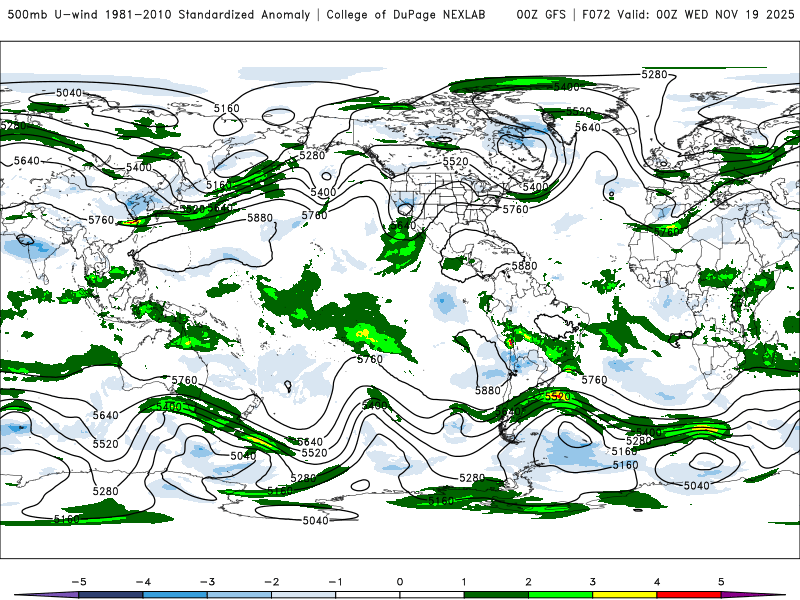Image resolution: width=800 pixels, height=600 pixels.
Task: Click the "500mb U-wind 1981-2010 Standardized Anomaly" title
Action: click(159, 15)
